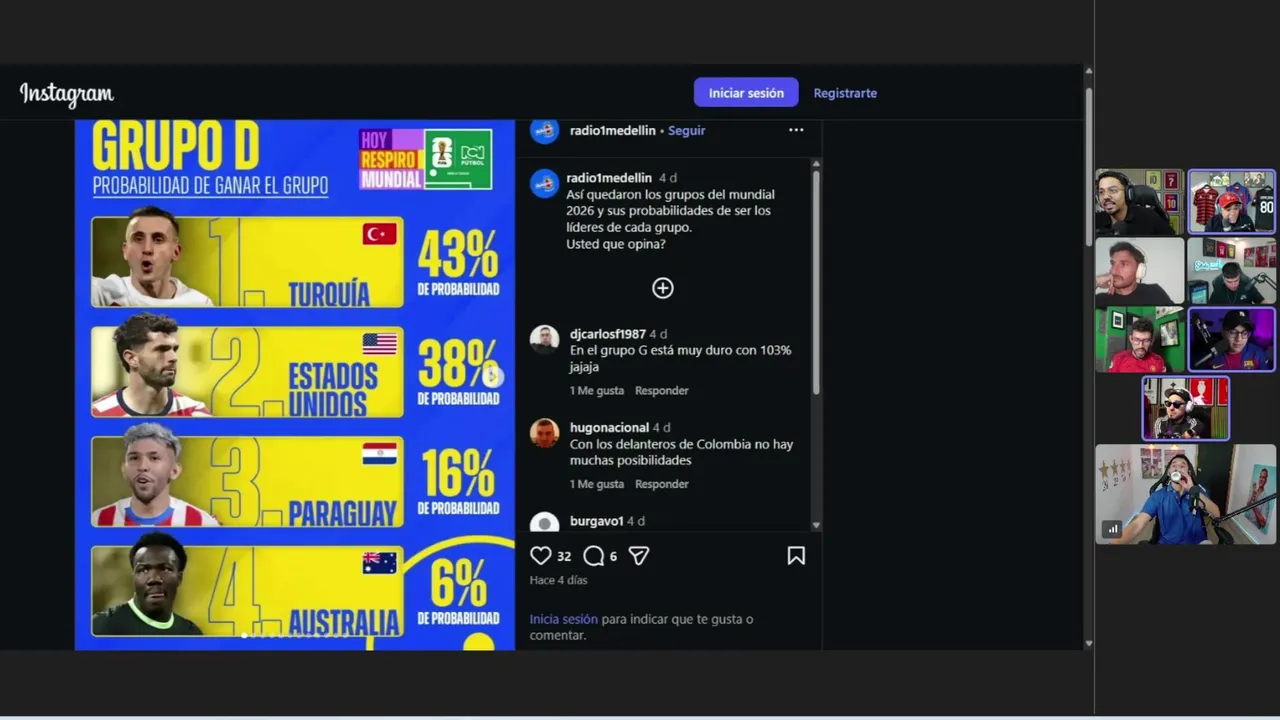The width and height of the screenshot is (1280, 720).
Task: Click the Inicia sesión link below the post
Action: 564,619
